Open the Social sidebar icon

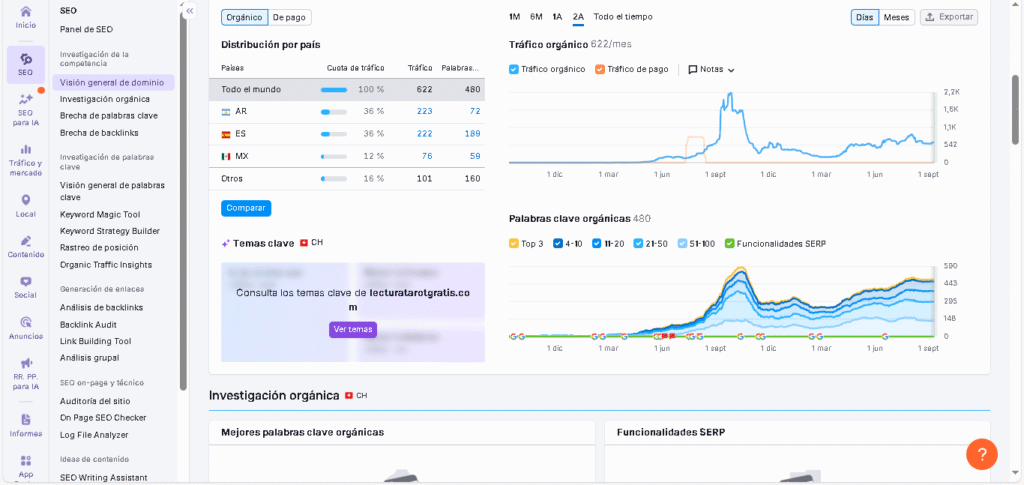coord(25,282)
